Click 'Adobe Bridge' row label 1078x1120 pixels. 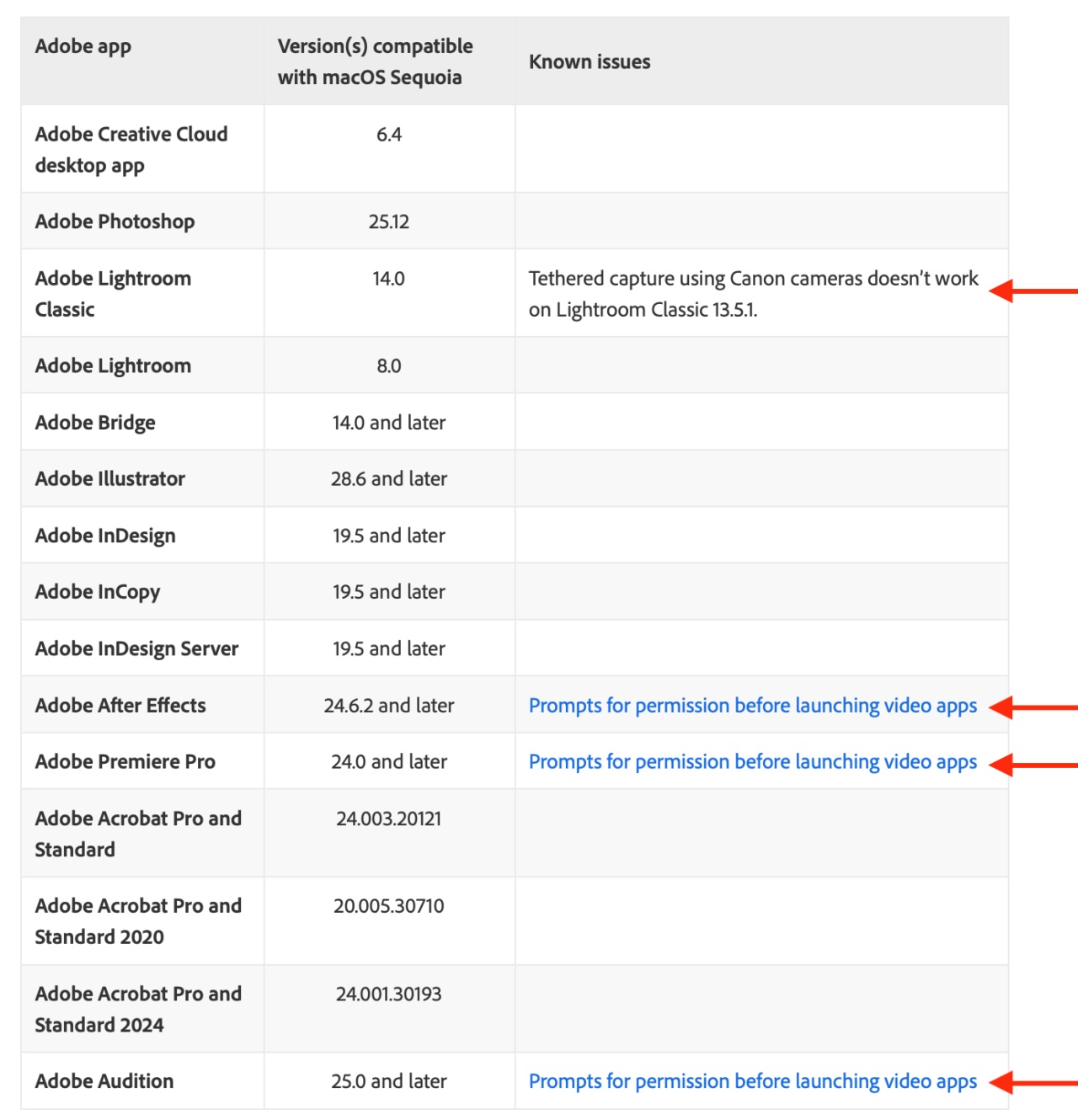click(95, 423)
